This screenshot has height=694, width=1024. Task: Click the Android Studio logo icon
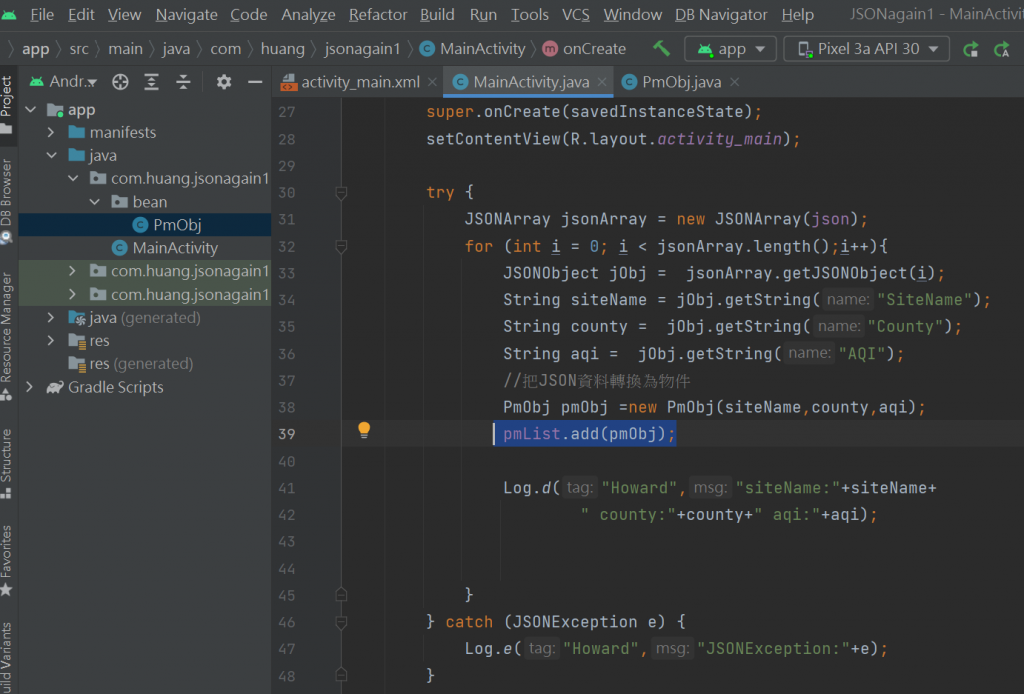[x=9, y=14]
